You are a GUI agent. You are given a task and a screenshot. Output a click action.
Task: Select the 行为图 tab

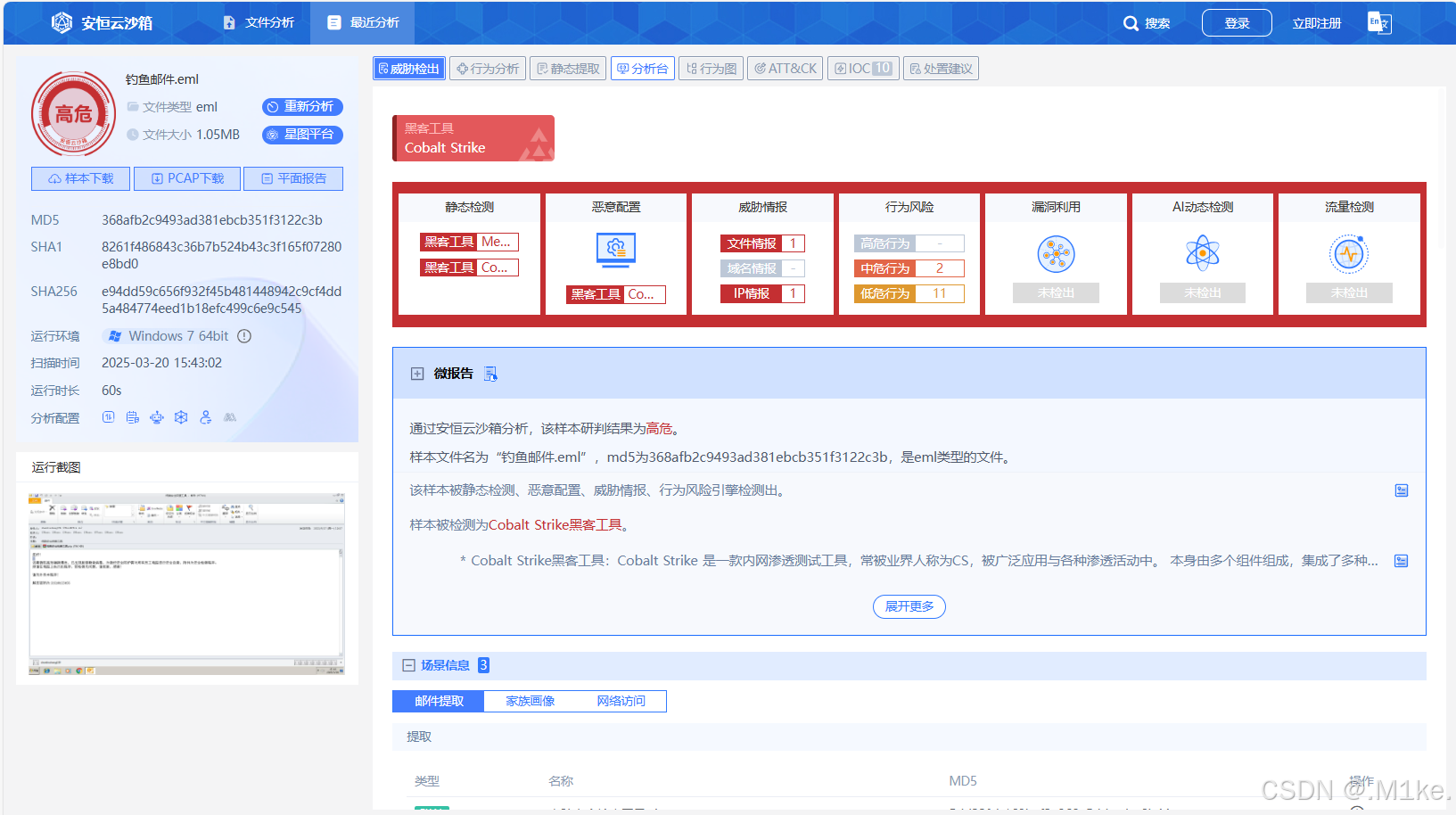coord(712,69)
